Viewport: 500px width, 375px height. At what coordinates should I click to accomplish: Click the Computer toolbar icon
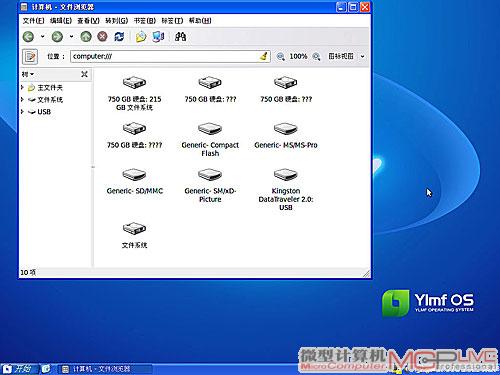click(158, 37)
